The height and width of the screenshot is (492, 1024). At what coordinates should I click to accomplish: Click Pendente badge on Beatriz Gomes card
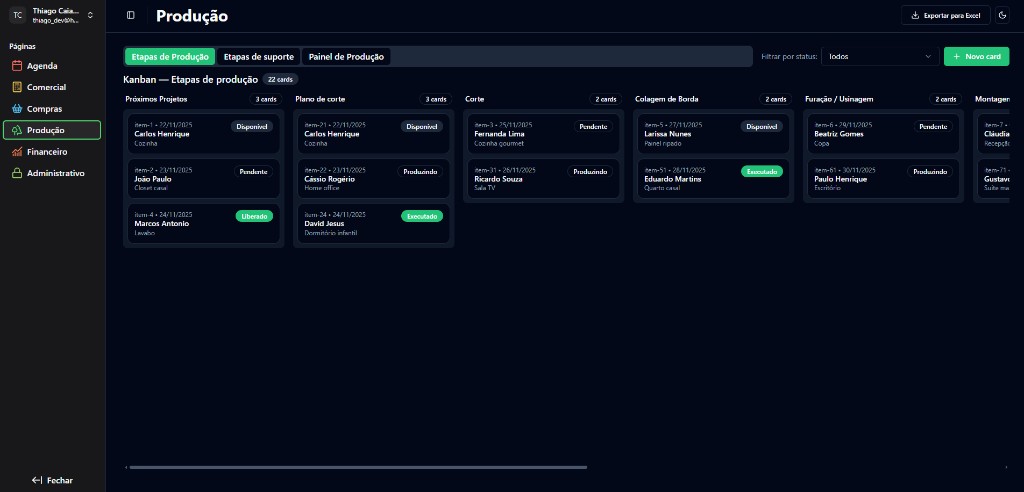pos(933,127)
